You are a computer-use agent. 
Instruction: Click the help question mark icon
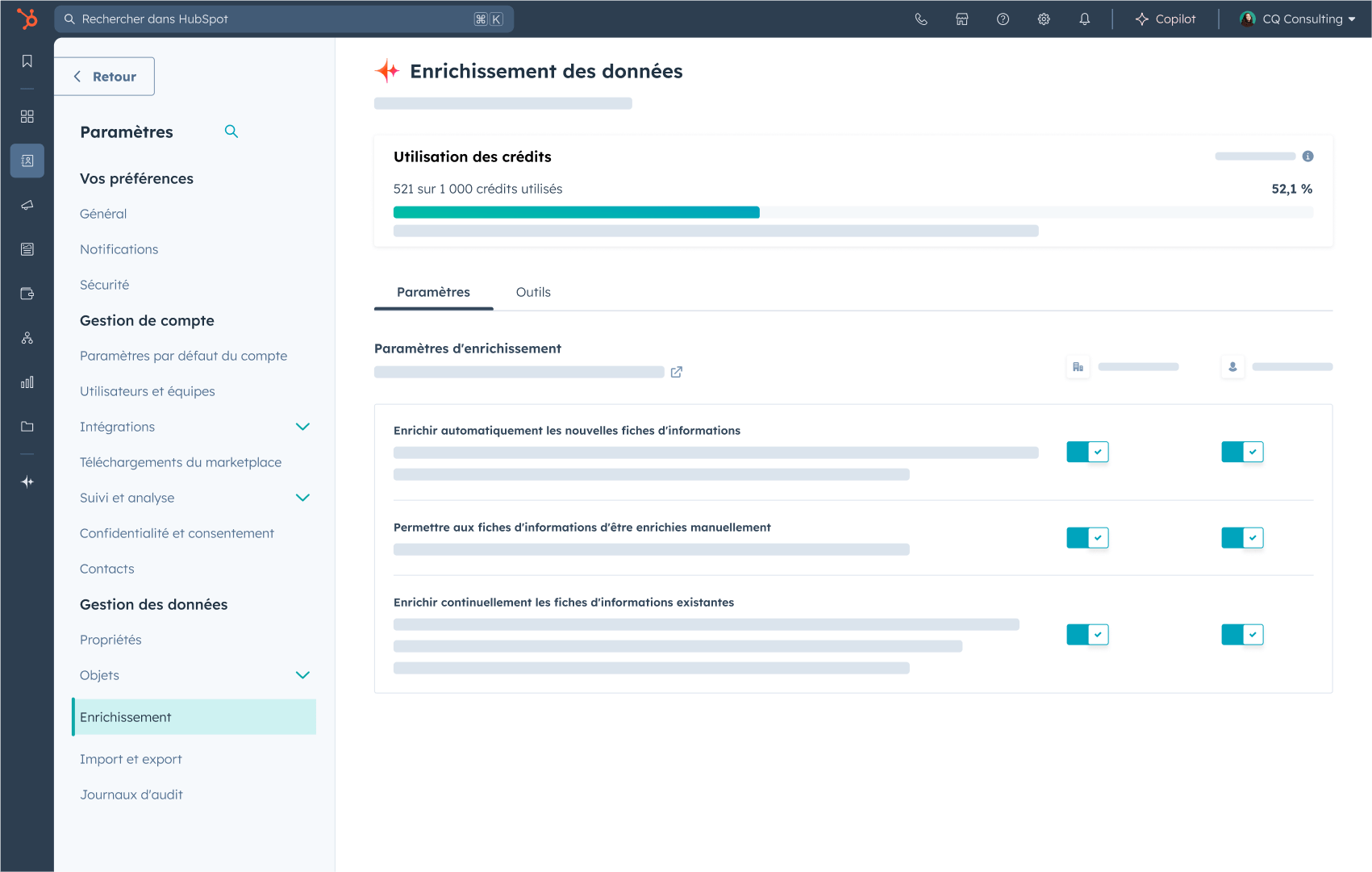(1003, 19)
